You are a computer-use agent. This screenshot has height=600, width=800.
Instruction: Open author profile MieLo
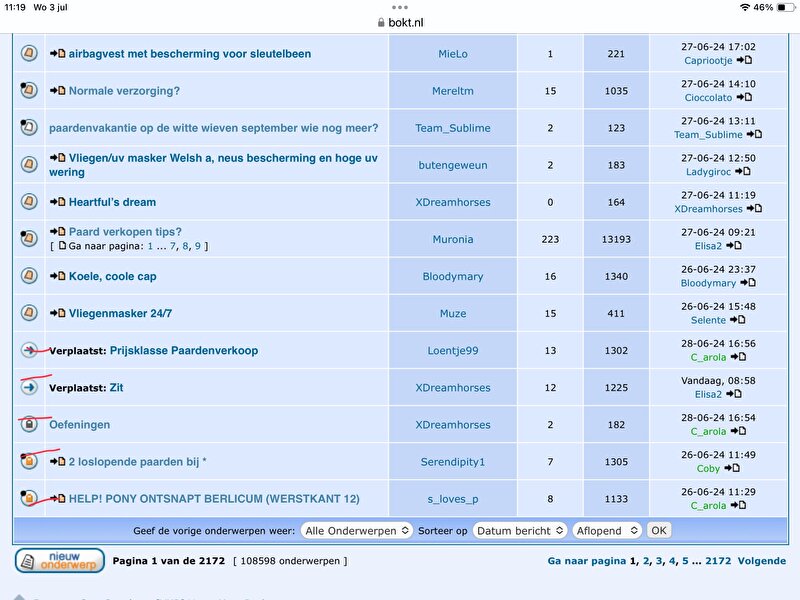click(x=453, y=54)
